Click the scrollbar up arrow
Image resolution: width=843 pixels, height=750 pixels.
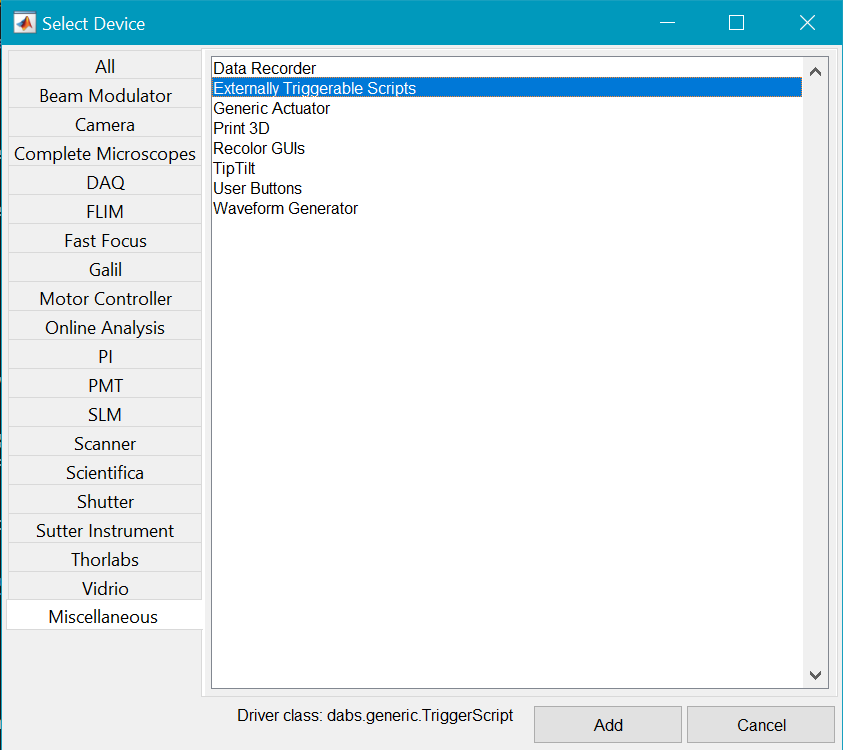pyautogui.click(x=814, y=72)
